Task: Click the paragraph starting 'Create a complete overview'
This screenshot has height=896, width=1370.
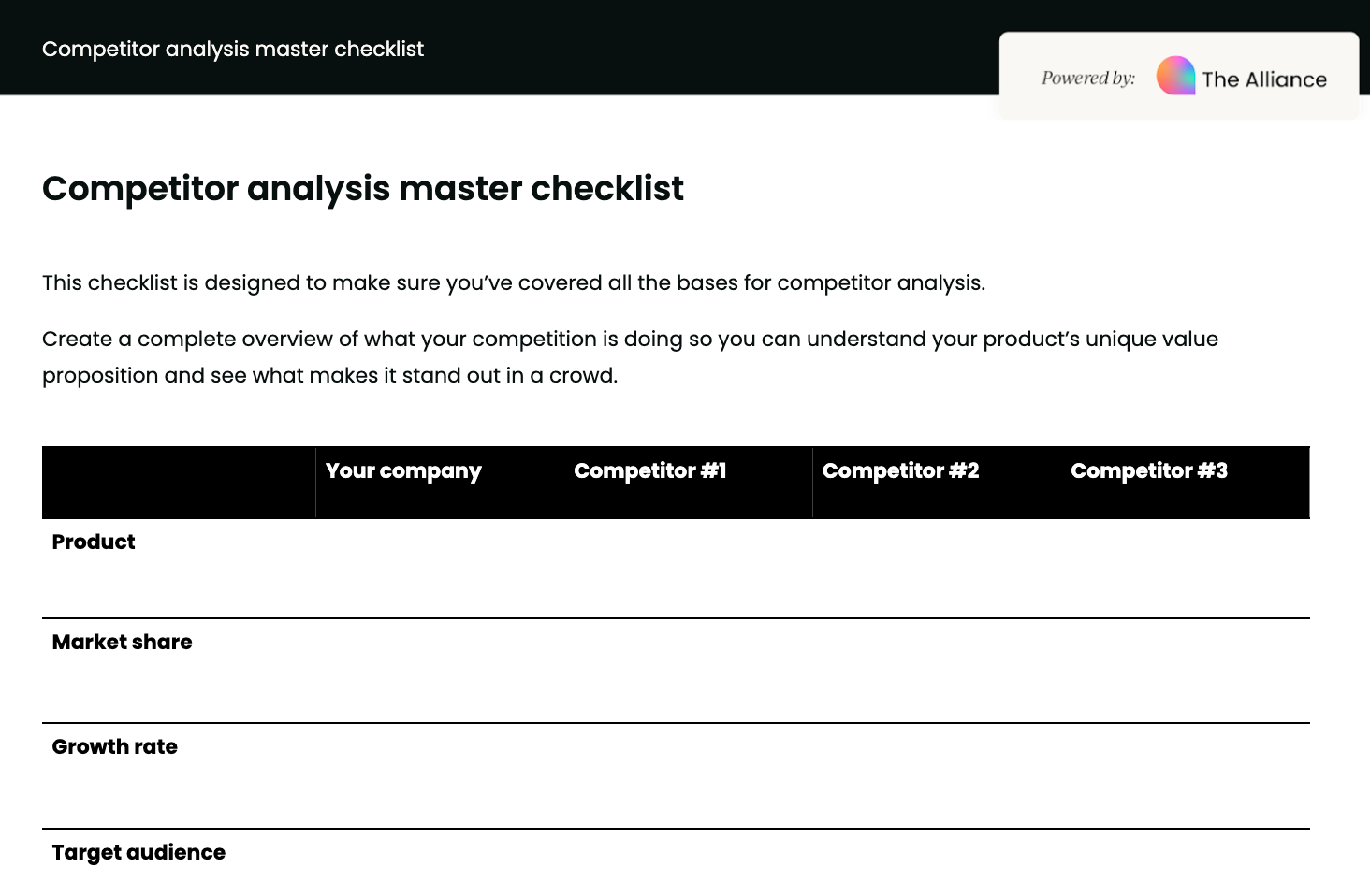Action: pos(630,357)
